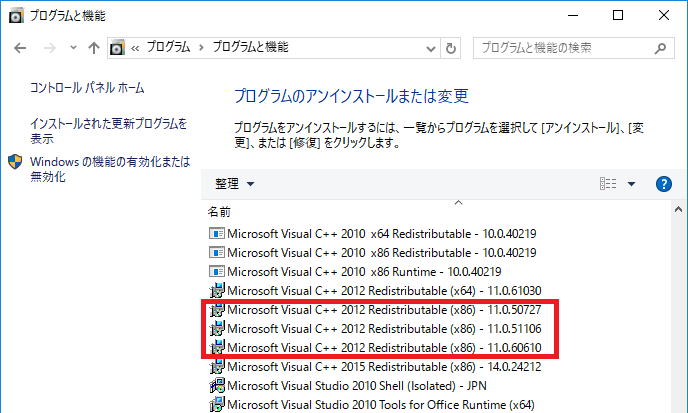This screenshot has width=688, height=413.
Task: Select Visual C++ 2012 Redistributable (x64) 11.0.61030
Action: coord(384,291)
